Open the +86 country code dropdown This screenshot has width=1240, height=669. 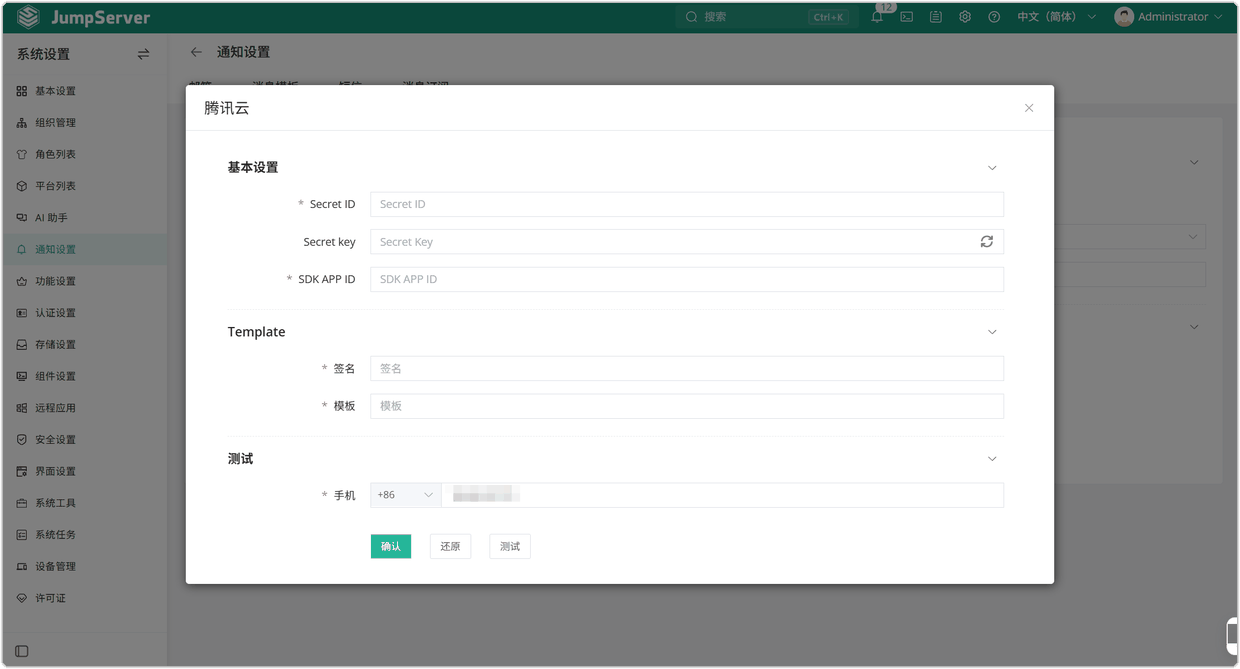[406, 495]
